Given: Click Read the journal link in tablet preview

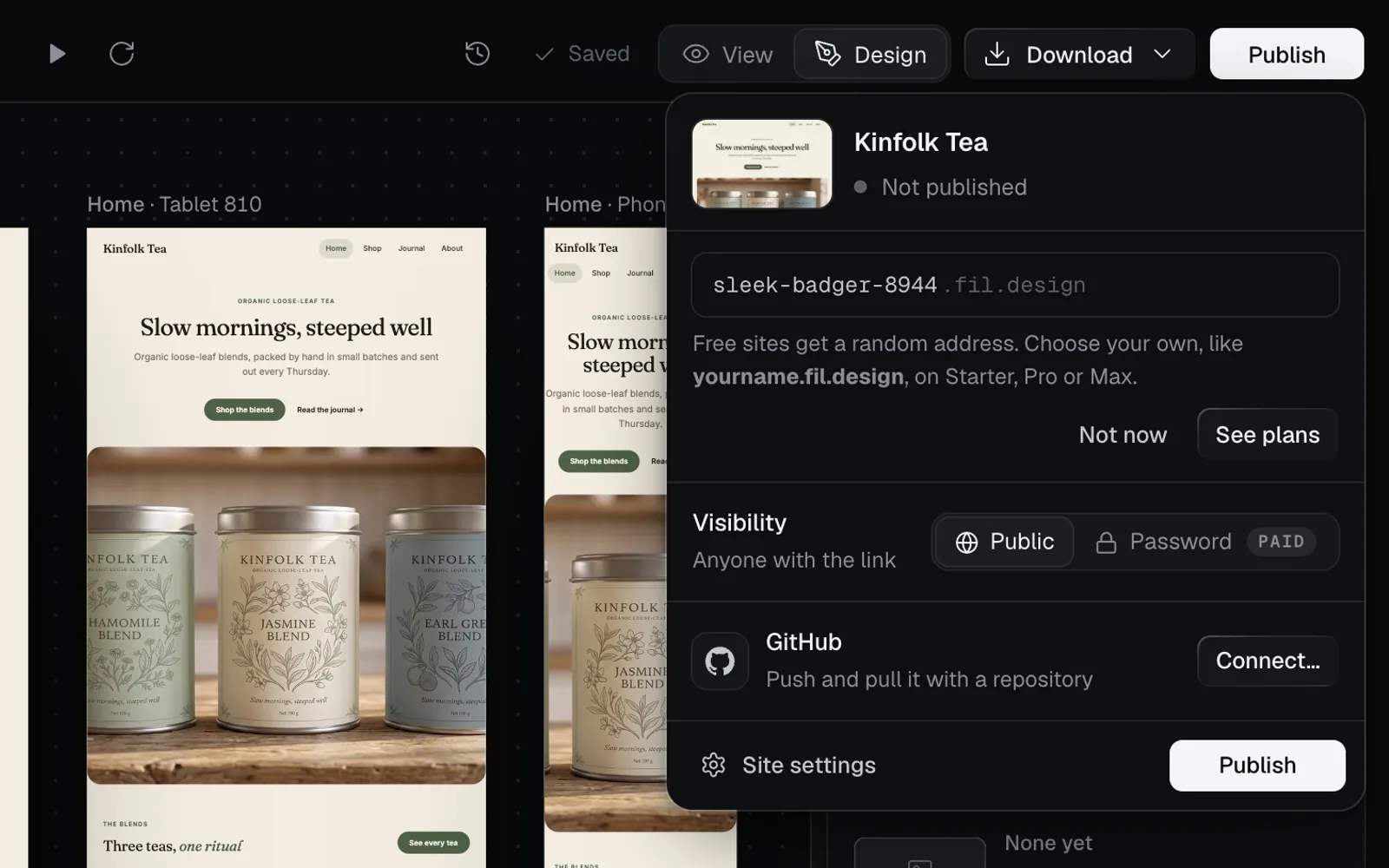Looking at the screenshot, I should pos(330,410).
